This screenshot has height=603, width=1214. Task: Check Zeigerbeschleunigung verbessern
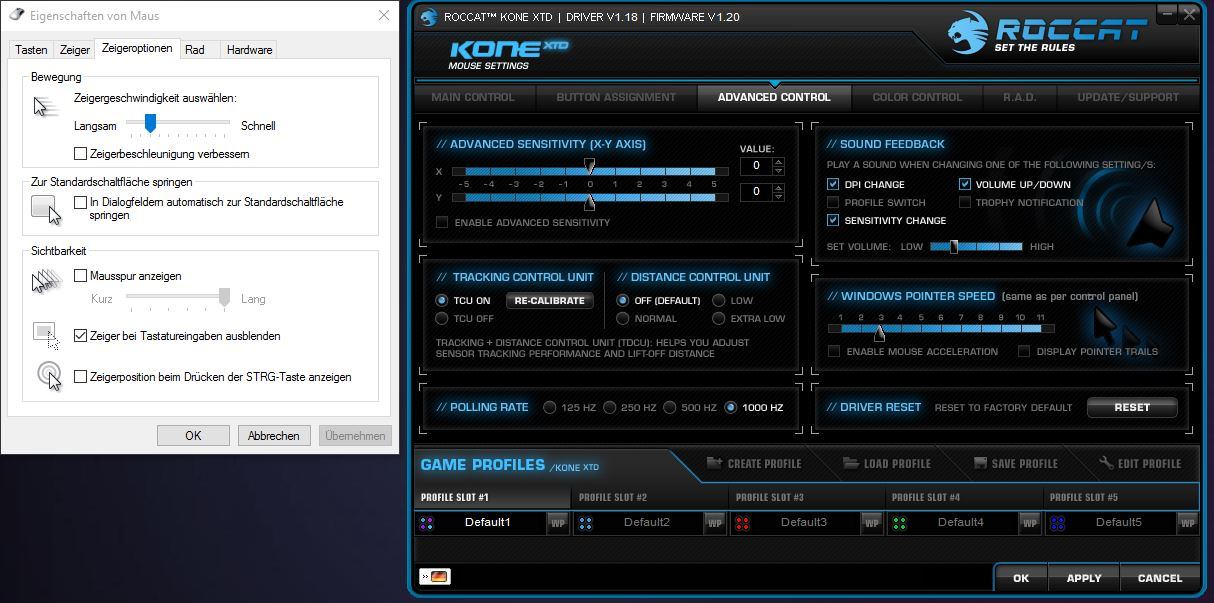[x=81, y=154]
